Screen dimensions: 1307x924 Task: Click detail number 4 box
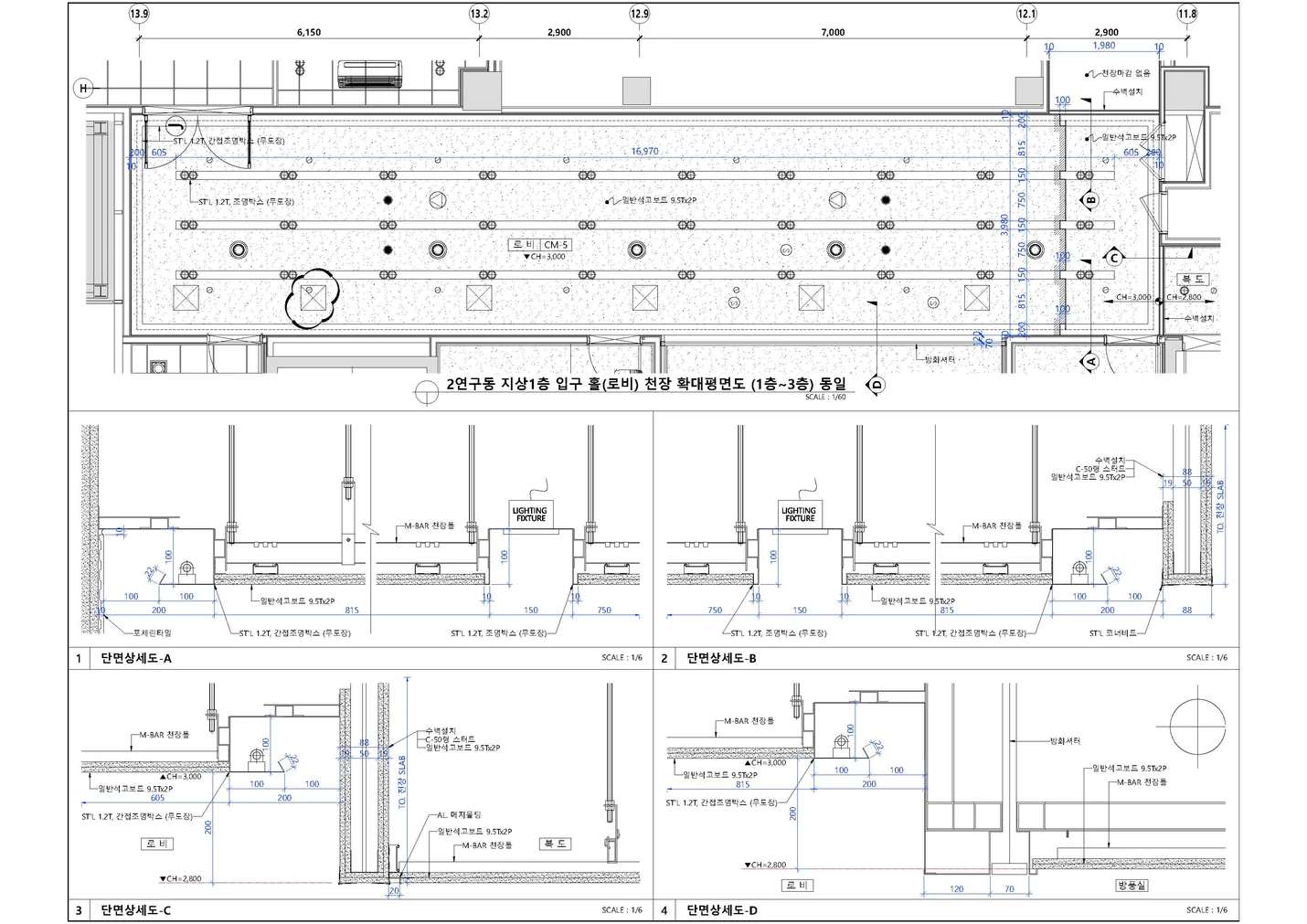(x=664, y=910)
